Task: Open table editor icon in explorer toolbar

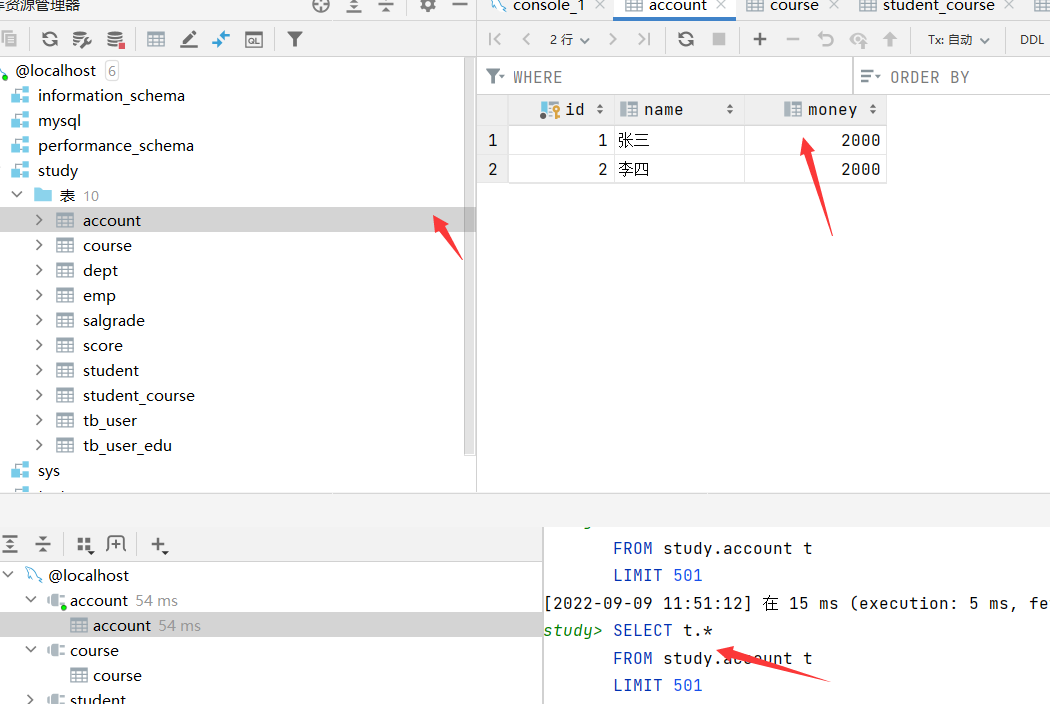Action: [156, 40]
